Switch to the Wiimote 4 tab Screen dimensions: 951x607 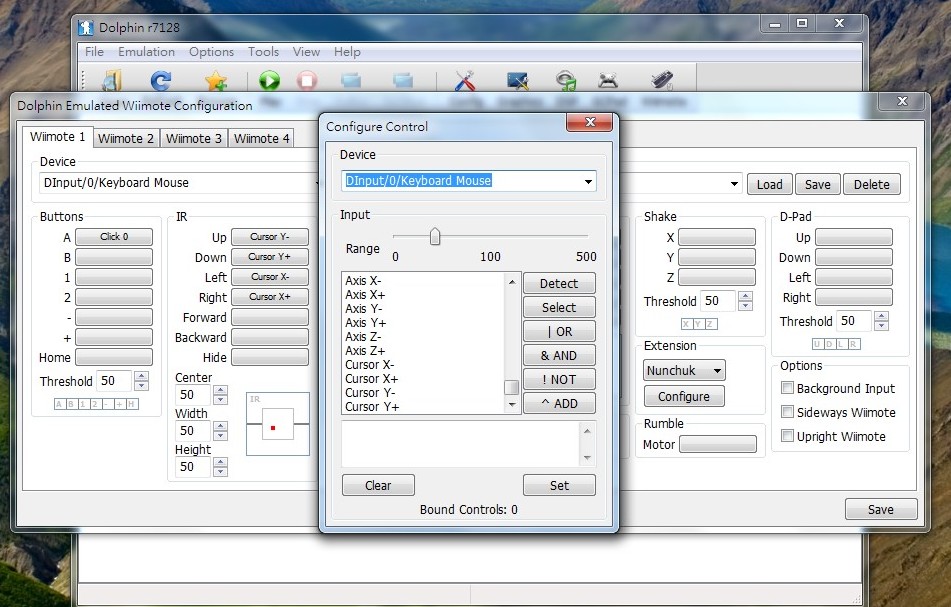click(x=261, y=138)
